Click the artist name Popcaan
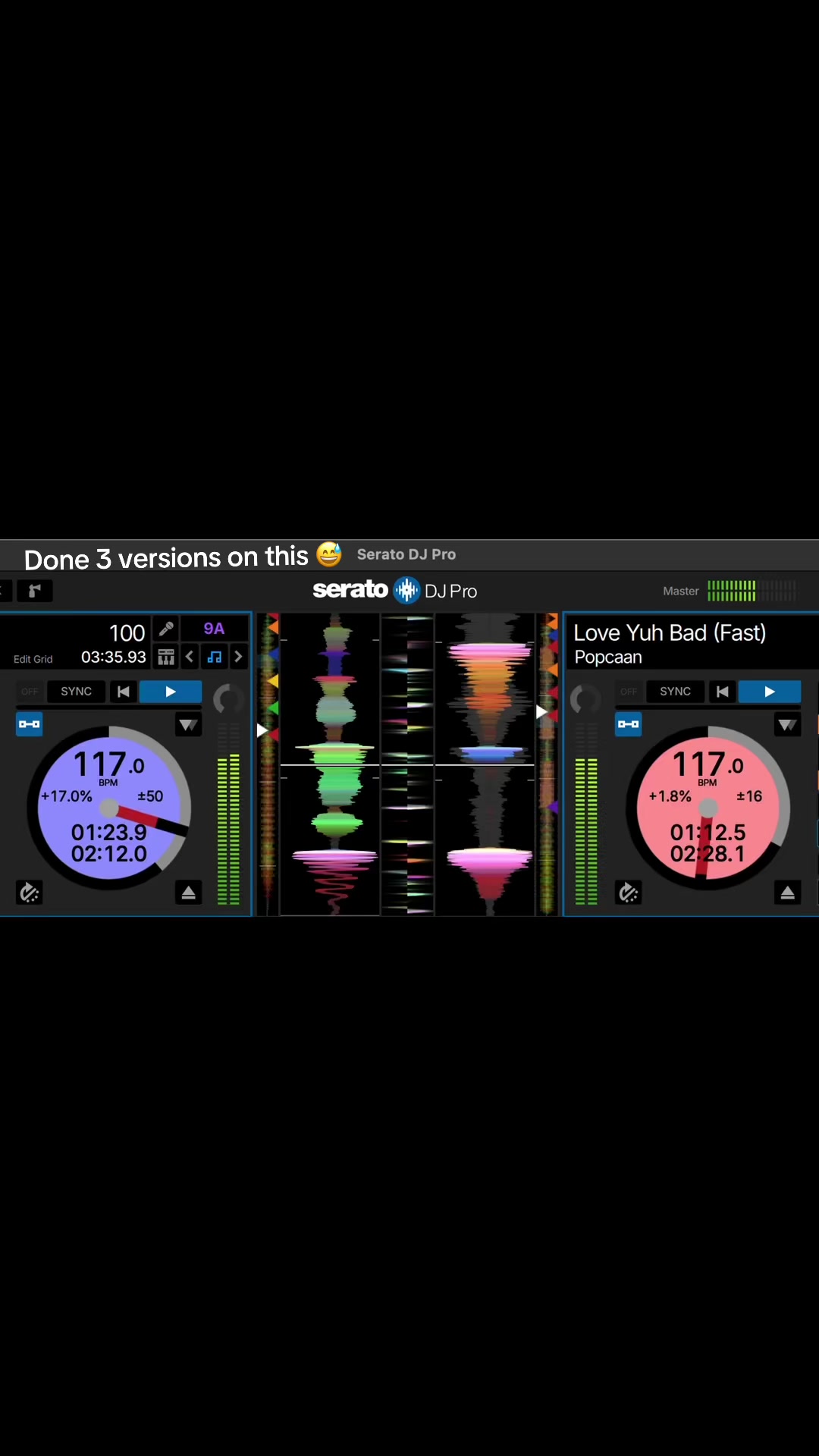The height and width of the screenshot is (1456, 819). [608, 657]
